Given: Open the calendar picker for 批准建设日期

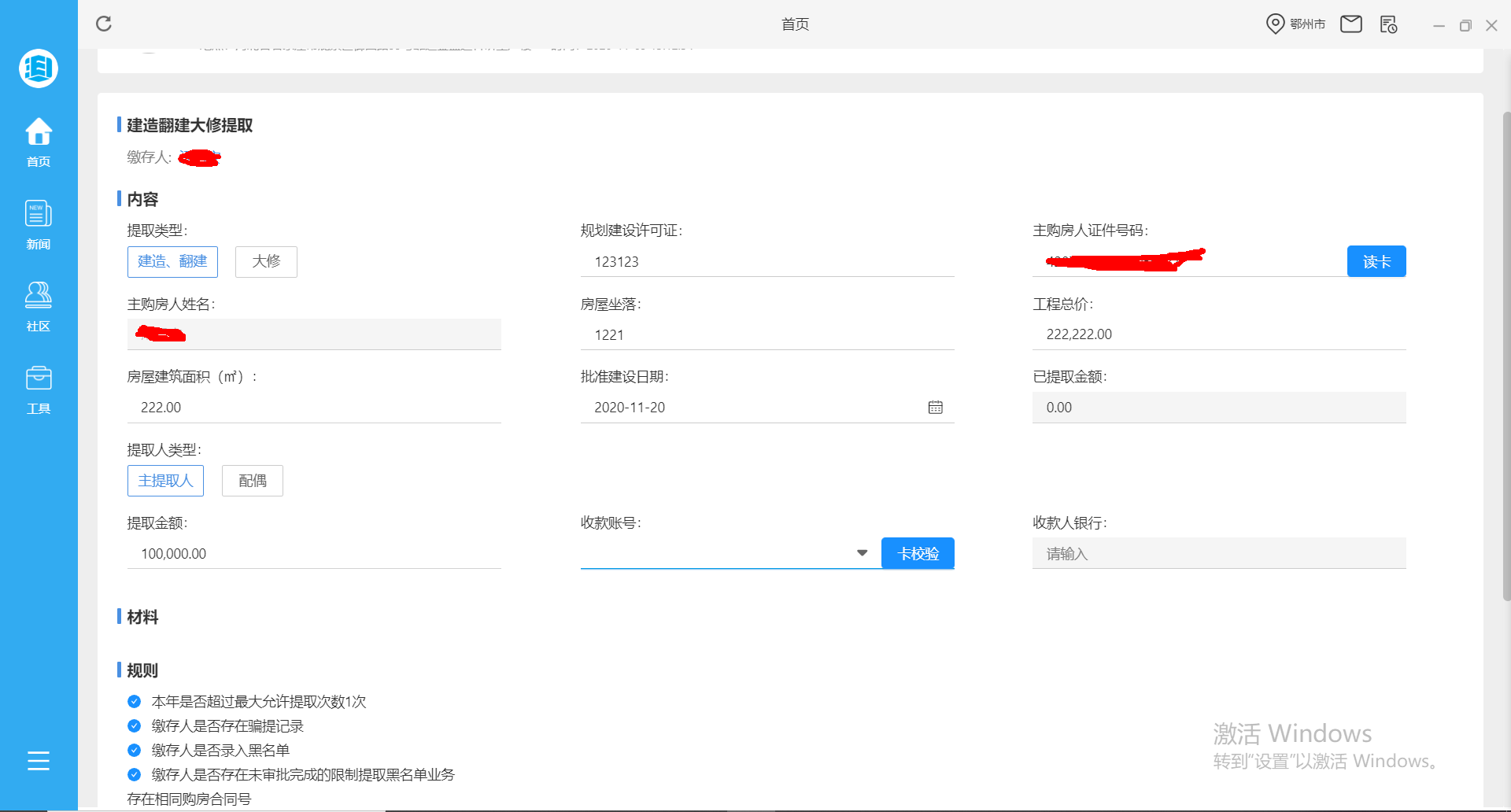Looking at the screenshot, I should click(x=935, y=407).
